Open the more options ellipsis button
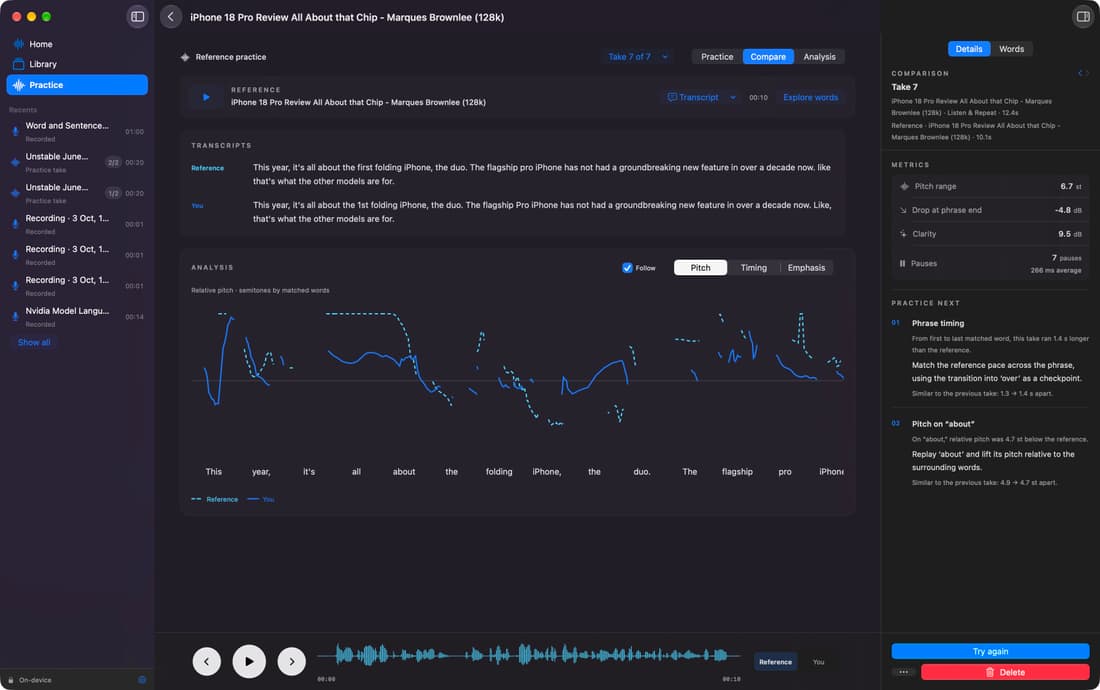 904,672
